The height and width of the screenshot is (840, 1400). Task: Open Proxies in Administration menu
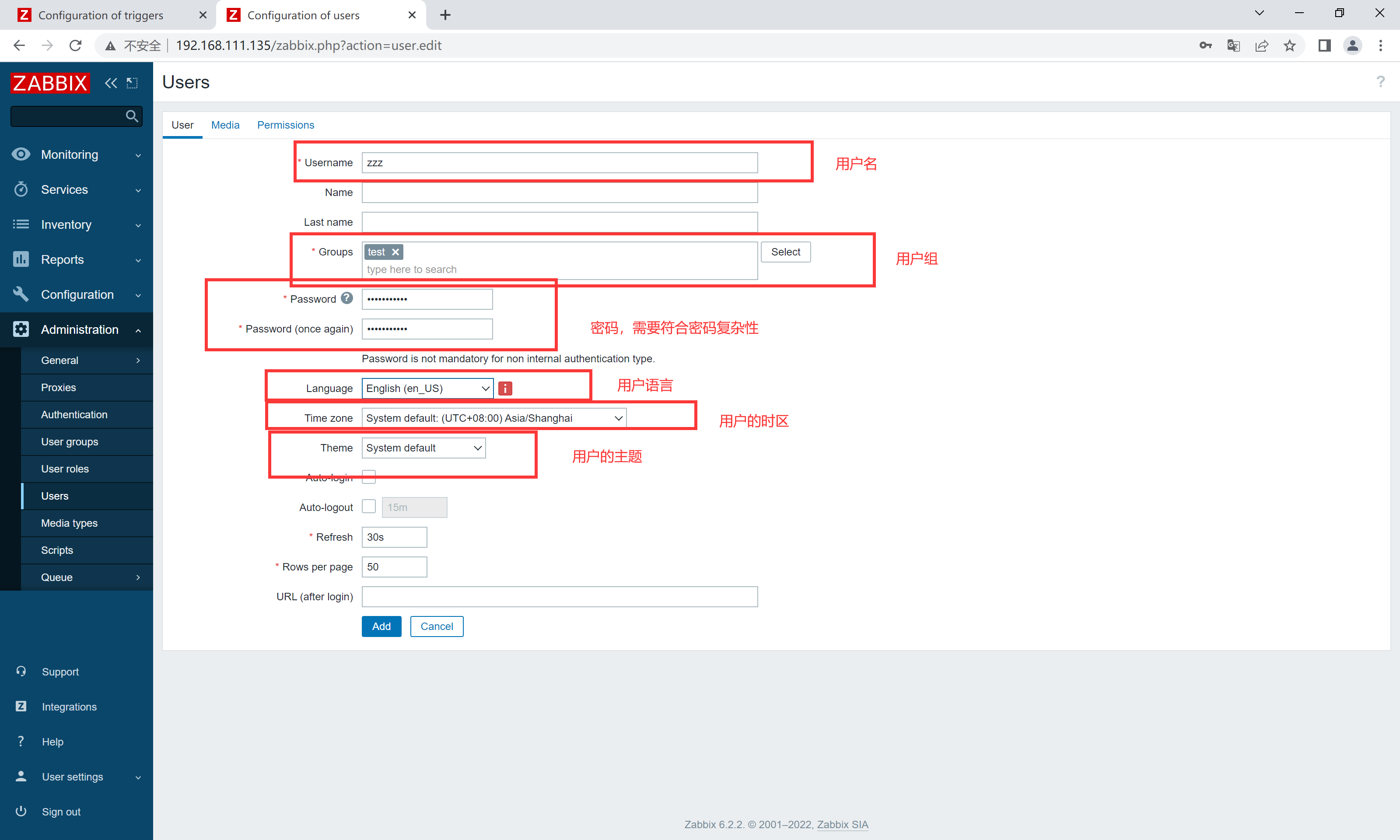87,388
